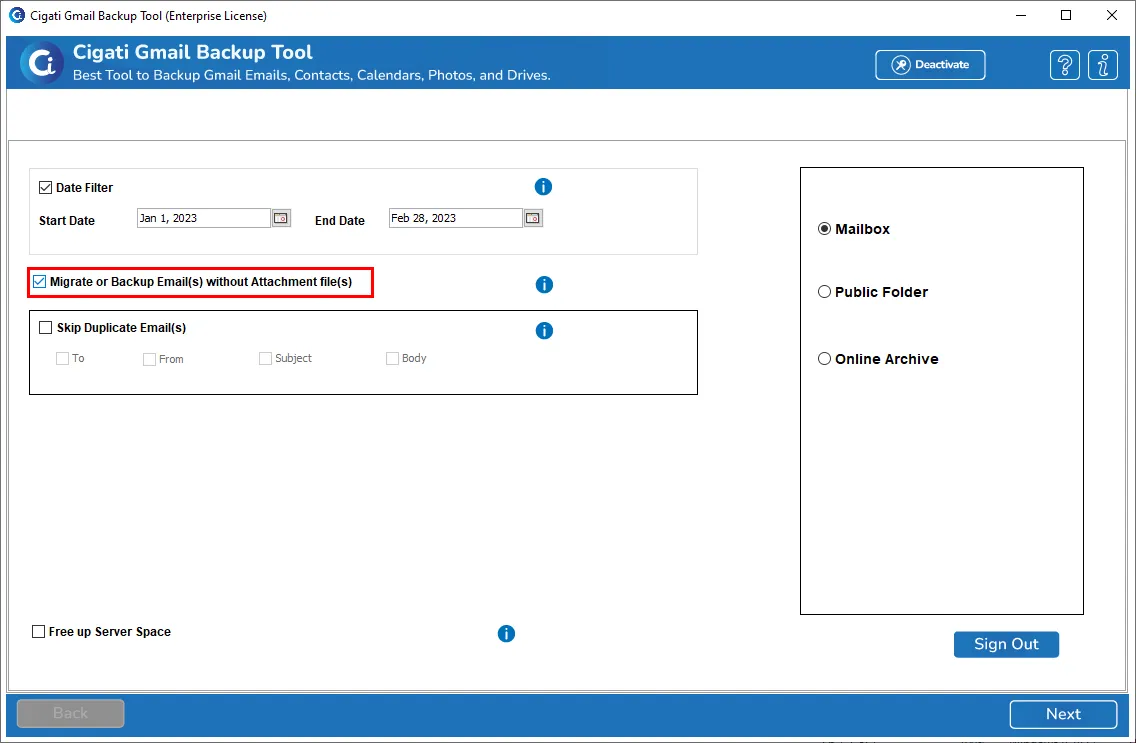Viewport: 1136px width, 743px height.
Task: Show info for backup without attachments option
Action: click(x=544, y=285)
